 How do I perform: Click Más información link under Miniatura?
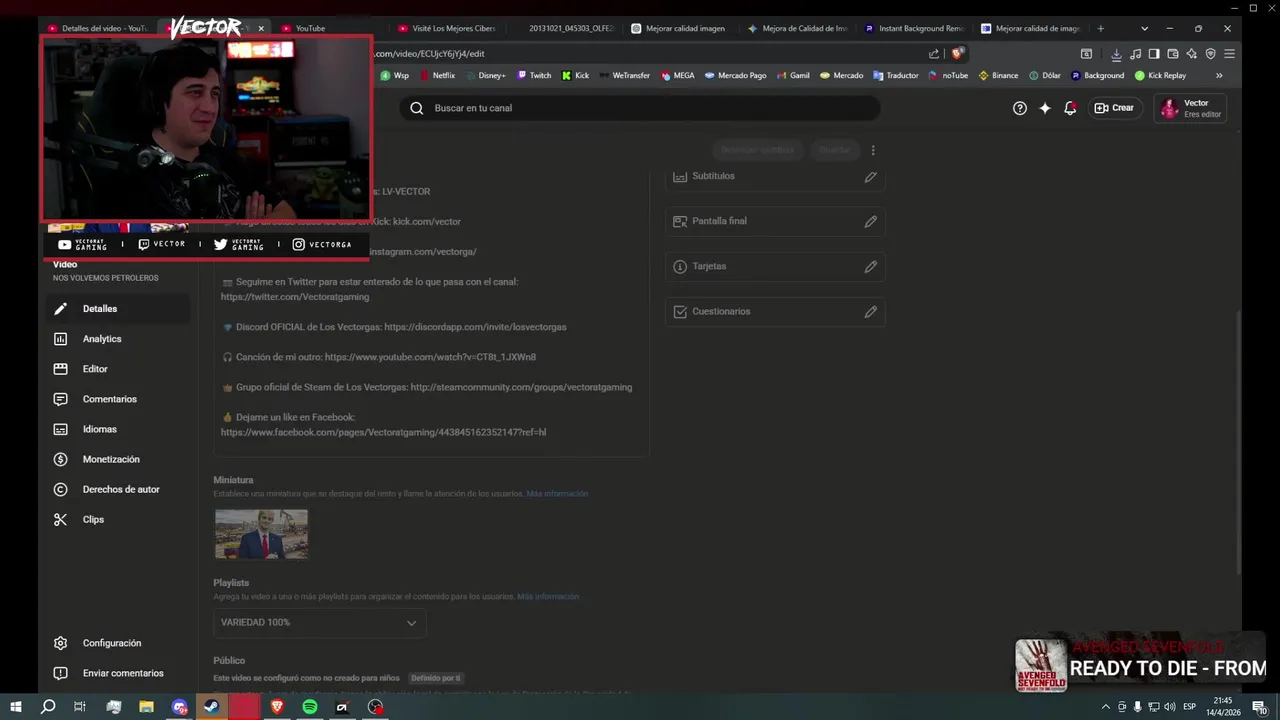point(557,494)
